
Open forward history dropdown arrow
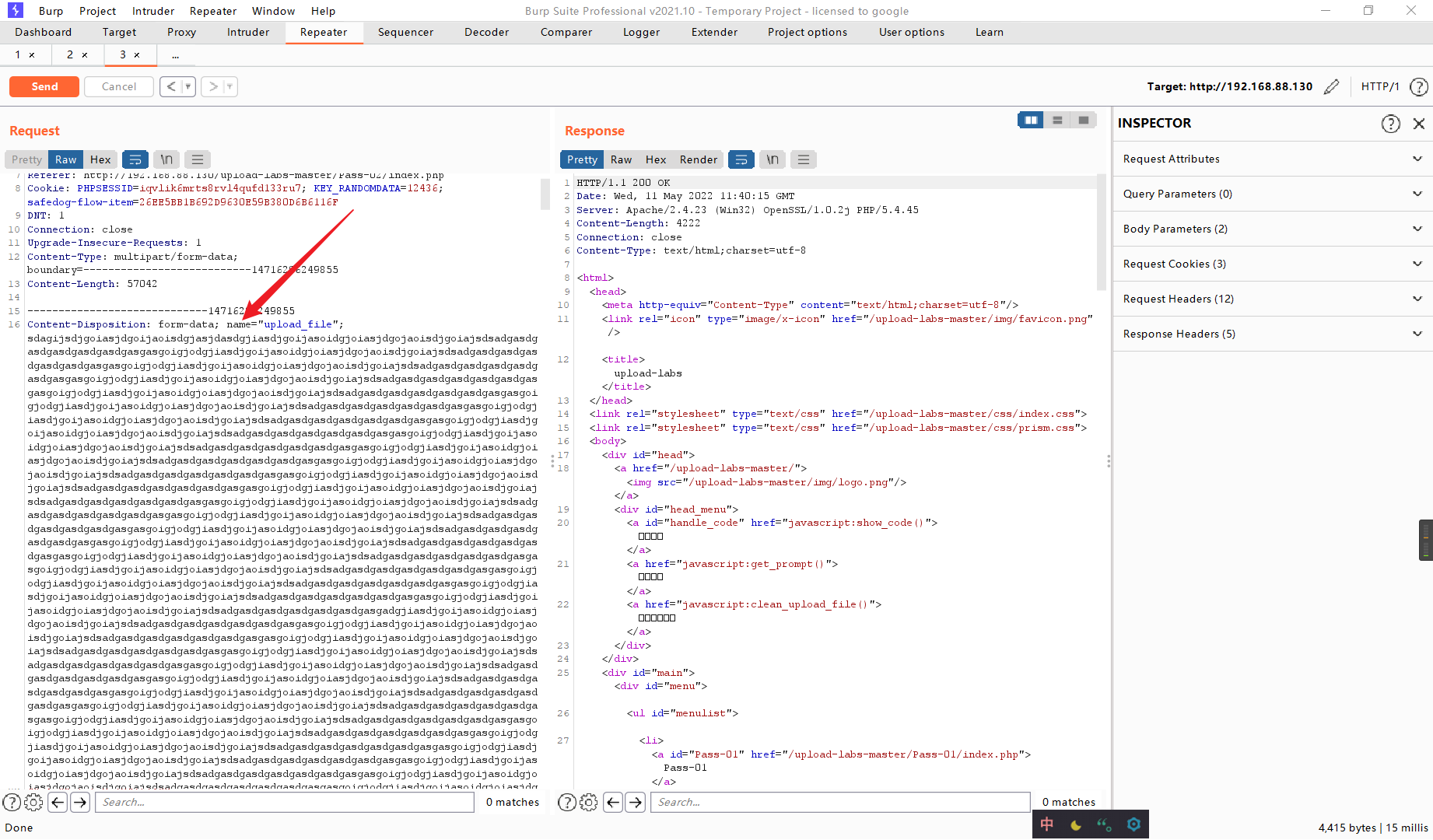(229, 86)
